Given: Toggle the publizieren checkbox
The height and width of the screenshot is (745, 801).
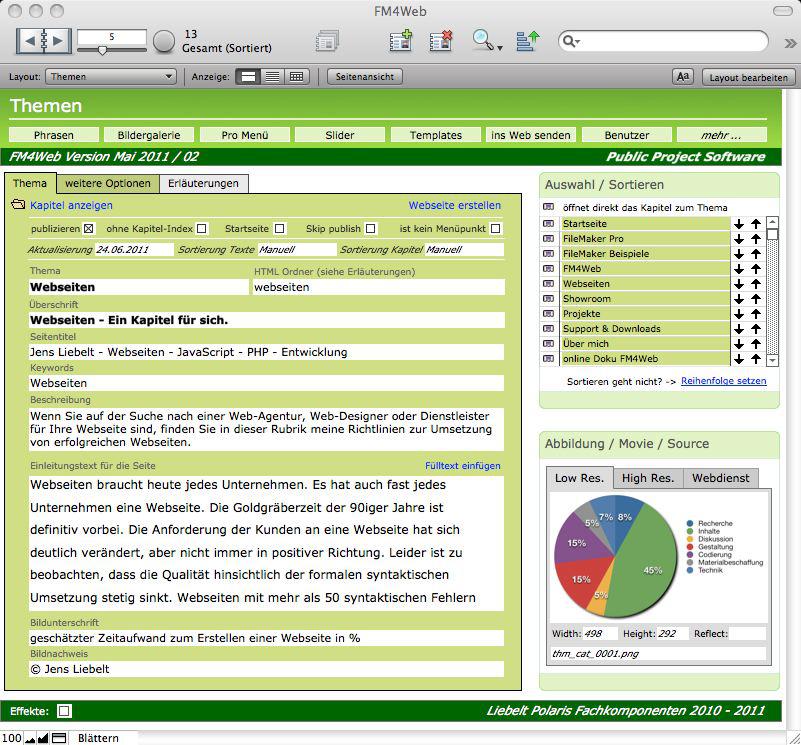Looking at the screenshot, I should 88,229.
